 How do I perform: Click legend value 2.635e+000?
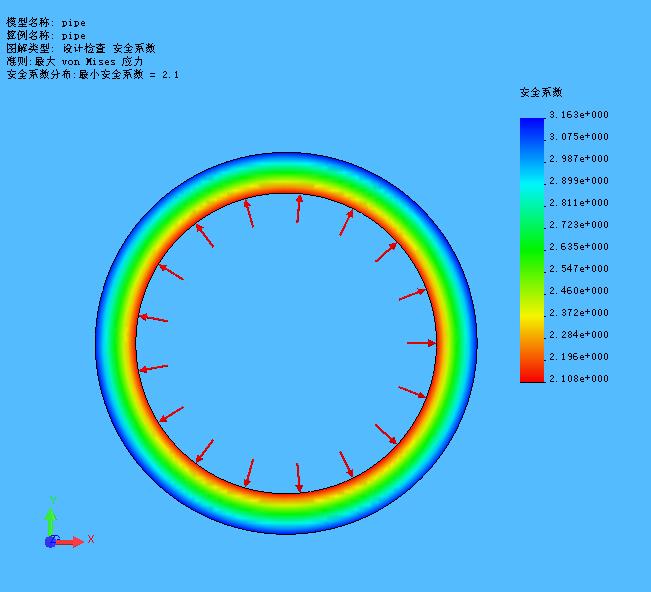(579, 247)
